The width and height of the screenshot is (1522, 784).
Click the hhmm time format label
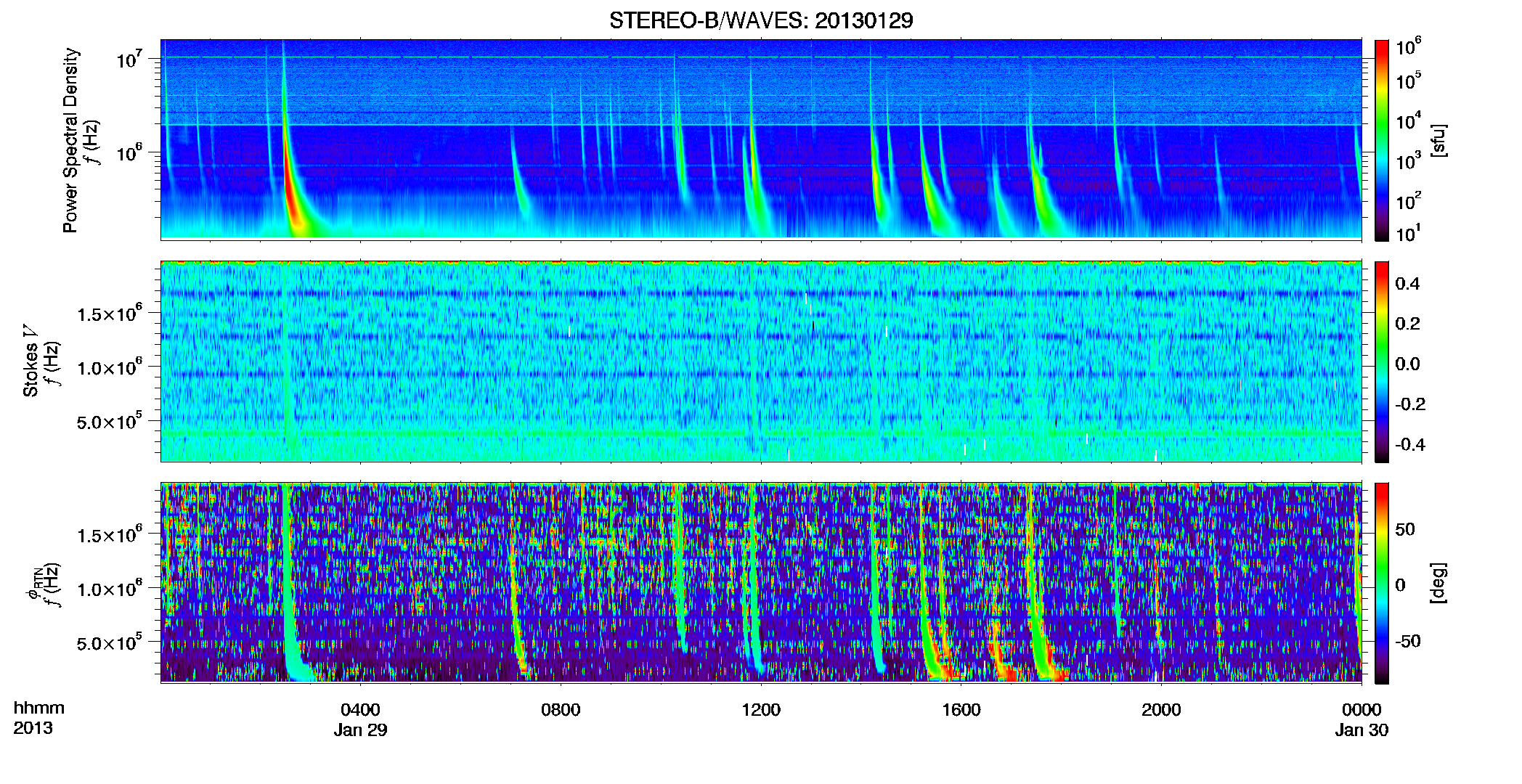point(38,709)
